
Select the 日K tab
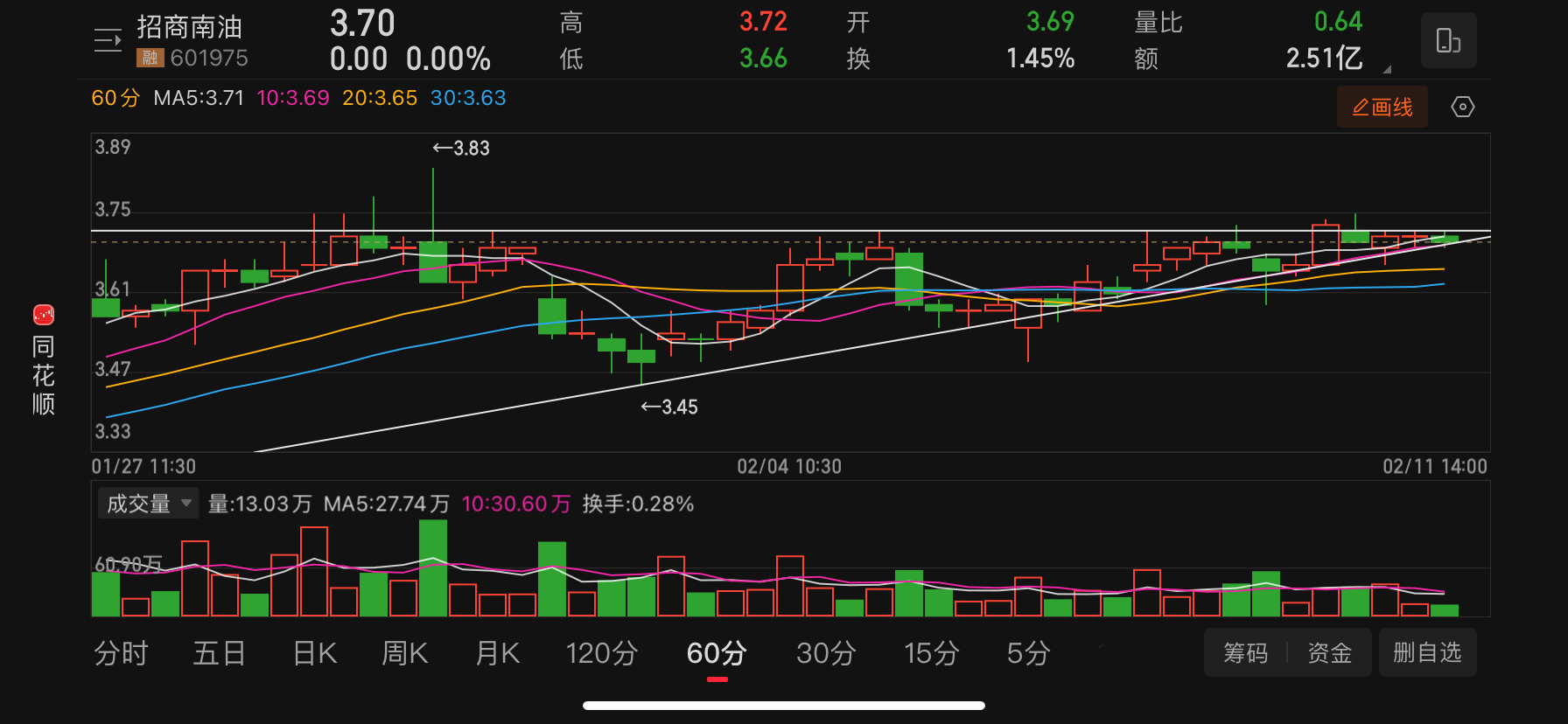coord(315,653)
